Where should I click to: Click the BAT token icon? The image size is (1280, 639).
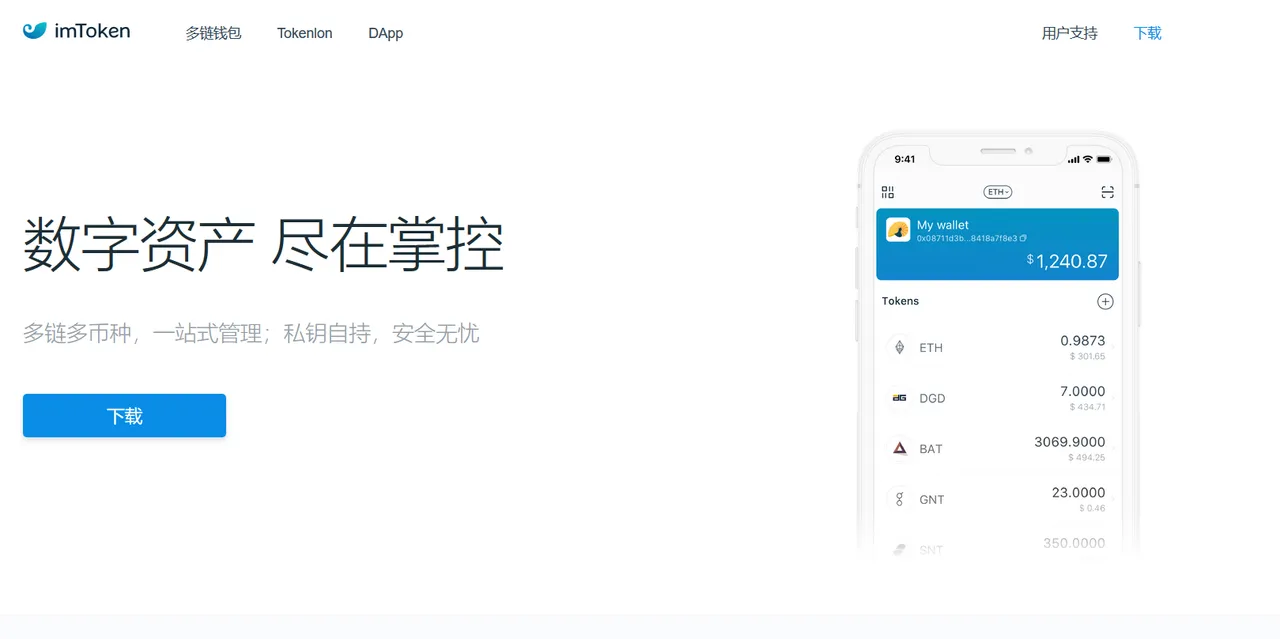click(x=899, y=449)
